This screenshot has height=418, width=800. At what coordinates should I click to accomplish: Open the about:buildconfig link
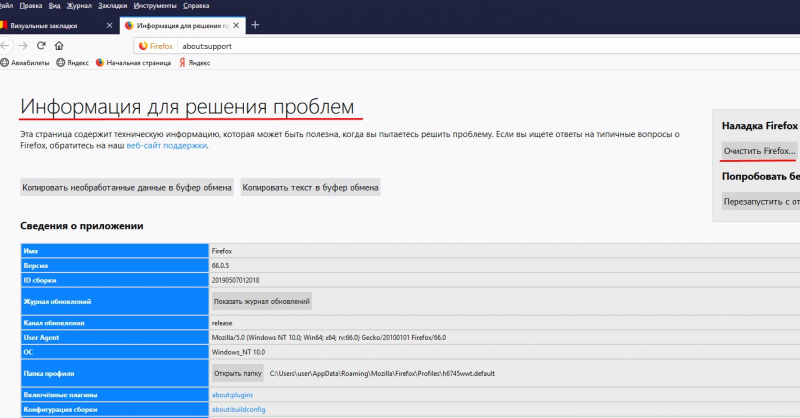[238, 409]
